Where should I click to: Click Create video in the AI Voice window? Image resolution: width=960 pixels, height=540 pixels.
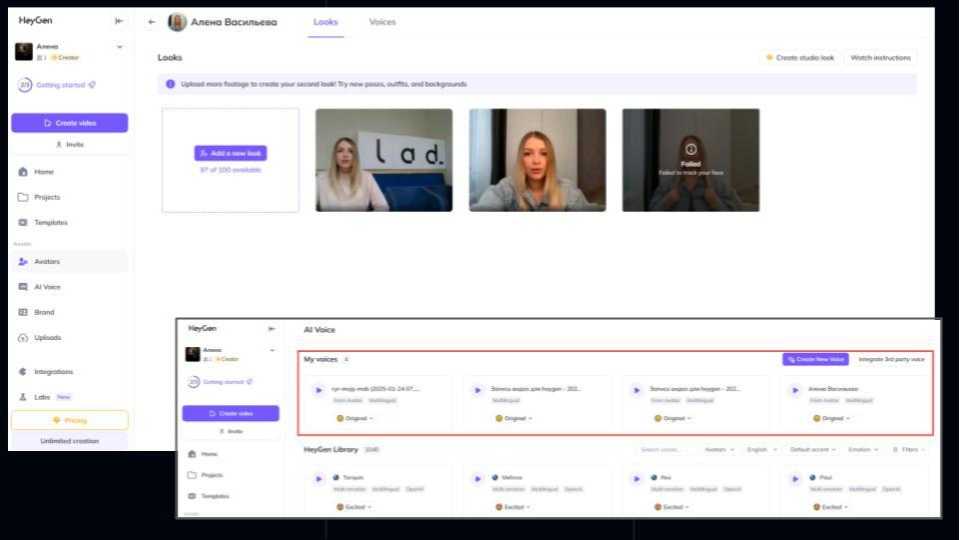point(231,413)
